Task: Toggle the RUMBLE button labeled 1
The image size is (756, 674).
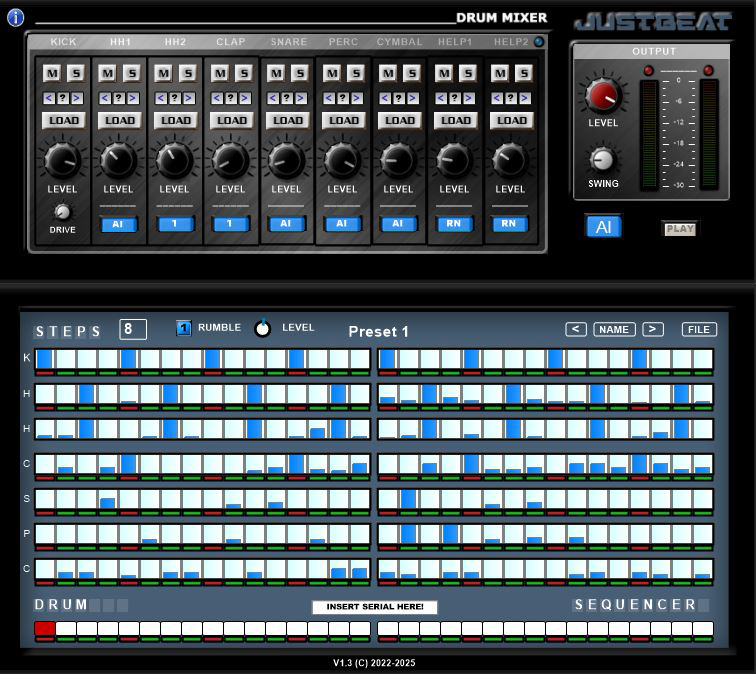Action: click(183, 328)
